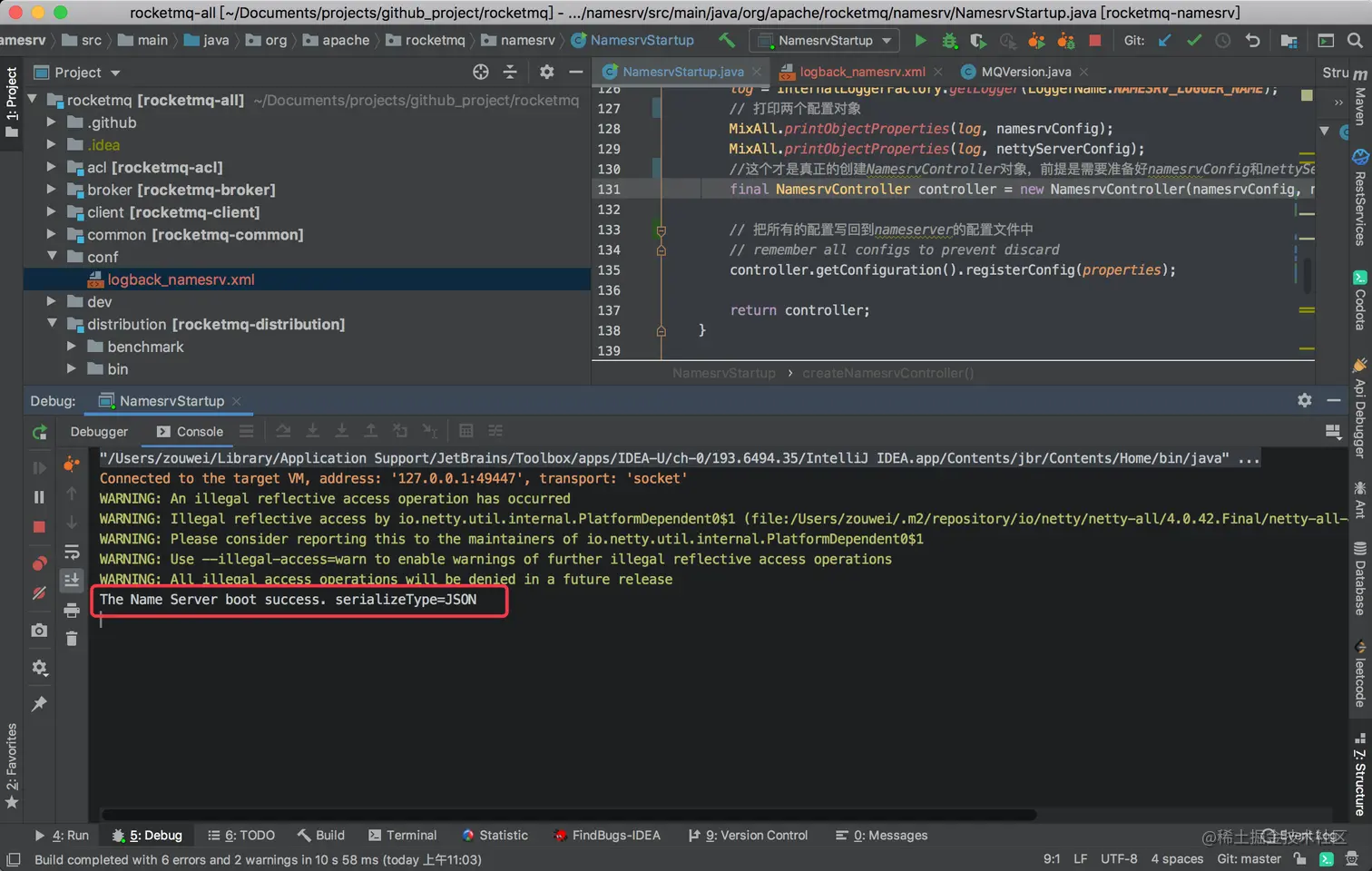
Task: Open Search Everywhere magnifier icon
Action: pos(1355,40)
